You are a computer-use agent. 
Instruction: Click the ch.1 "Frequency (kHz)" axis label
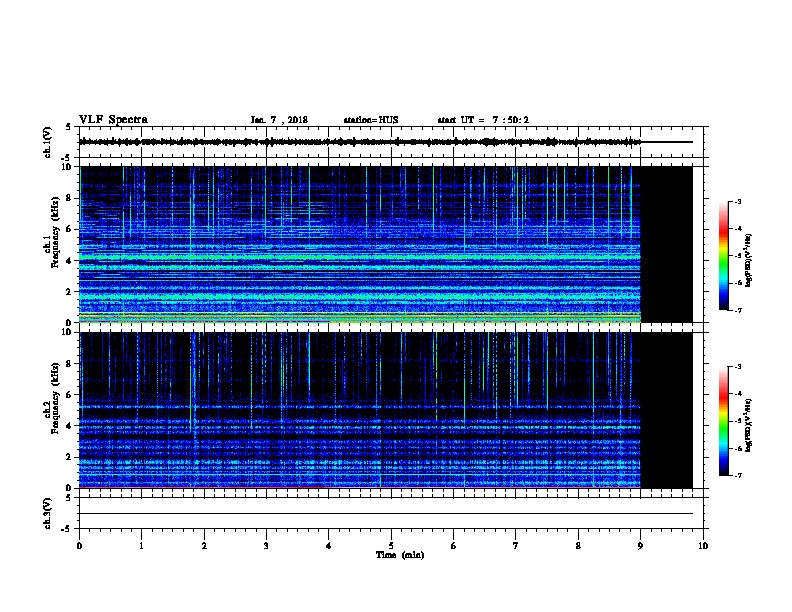[56, 233]
